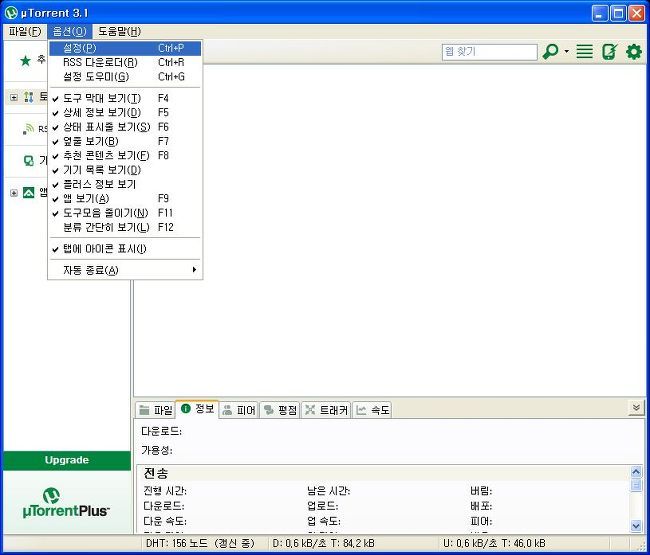Click the 남은 시간: label
The width and height of the screenshot is (650, 555).
(329, 491)
